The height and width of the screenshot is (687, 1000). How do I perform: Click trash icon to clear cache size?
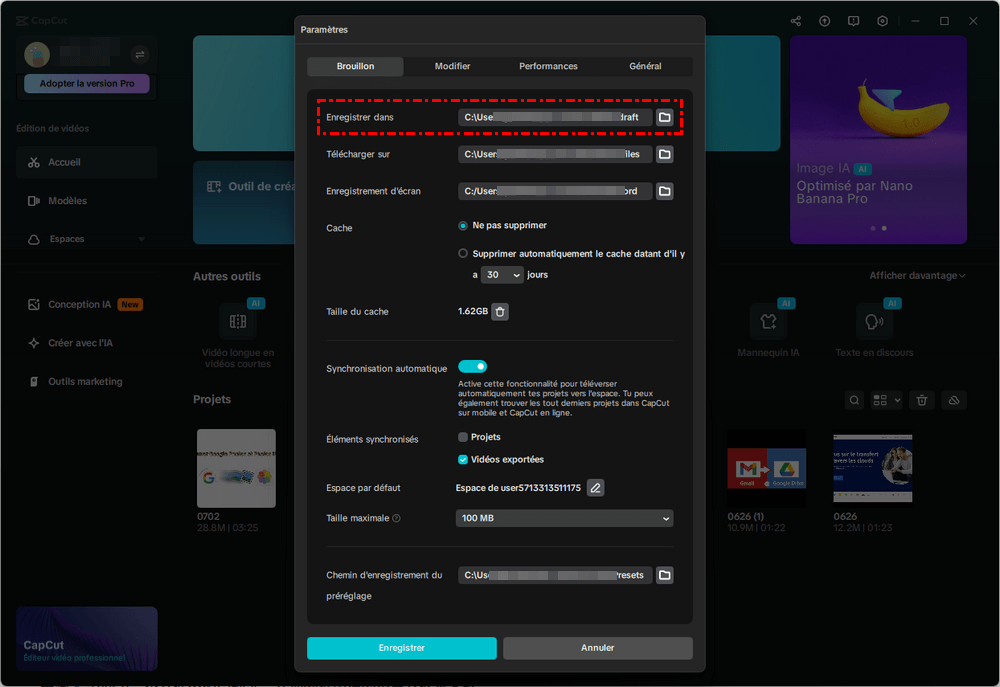pyautogui.click(x=500, y=312)
